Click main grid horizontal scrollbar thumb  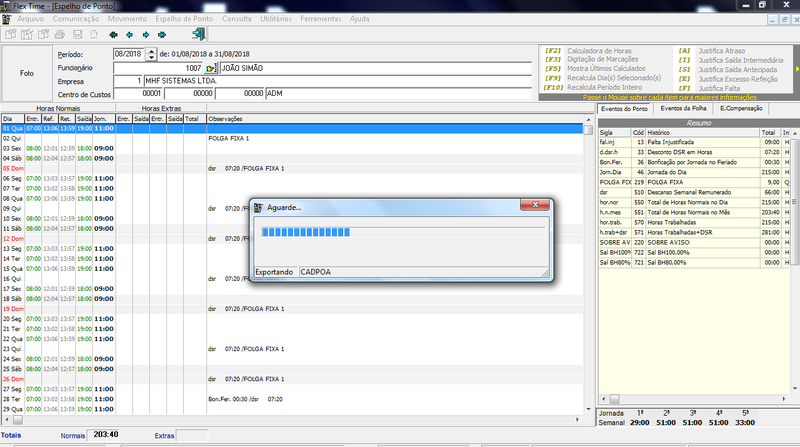(x=17, y=420)
